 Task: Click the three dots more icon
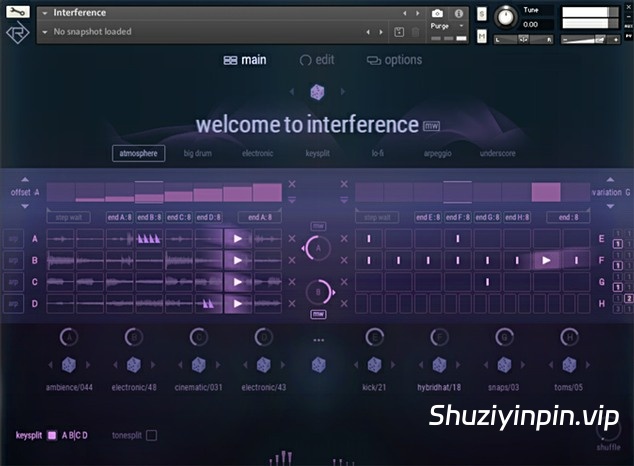[319, 340]
